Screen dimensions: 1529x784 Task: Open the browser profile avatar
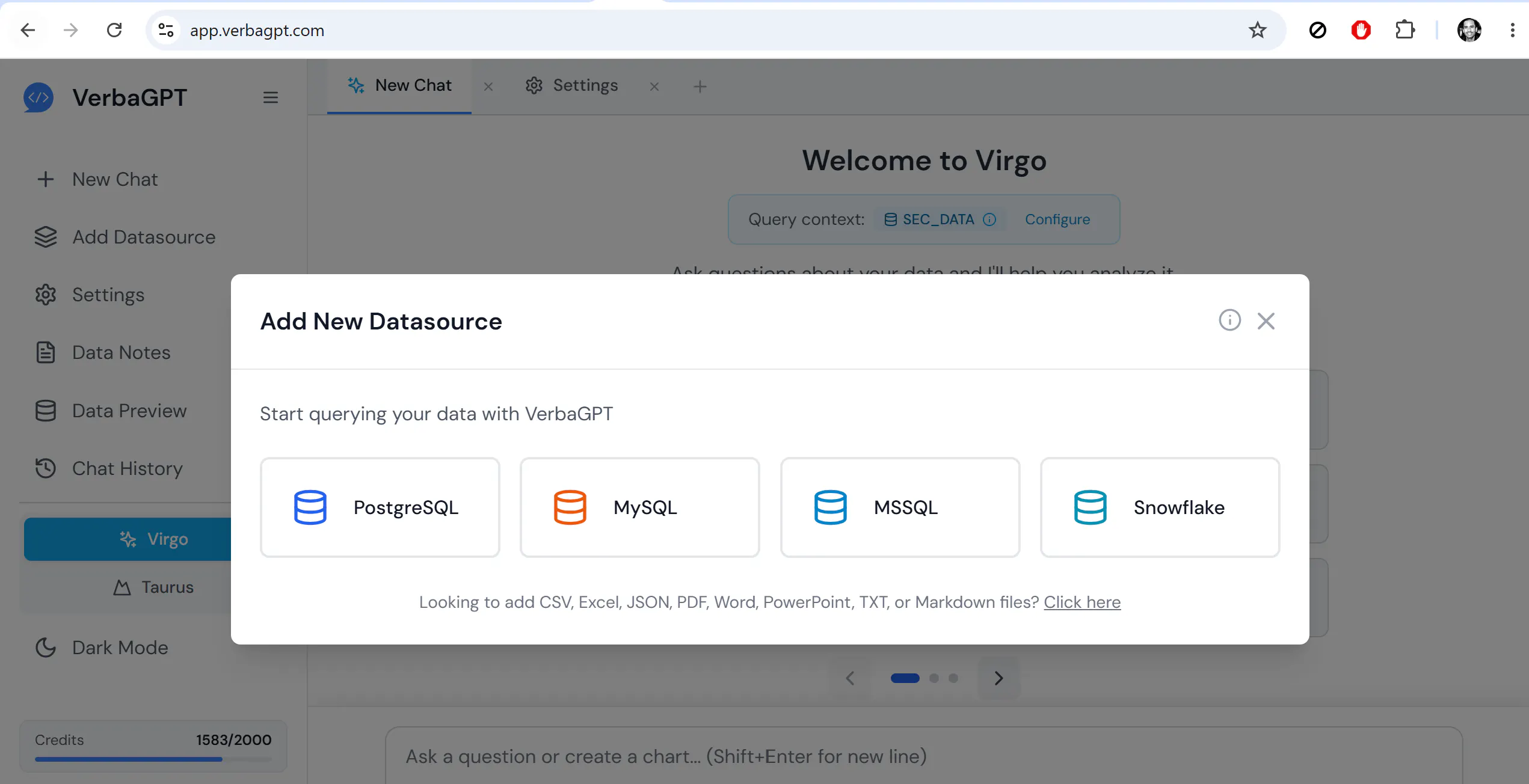click(1469, 30)
